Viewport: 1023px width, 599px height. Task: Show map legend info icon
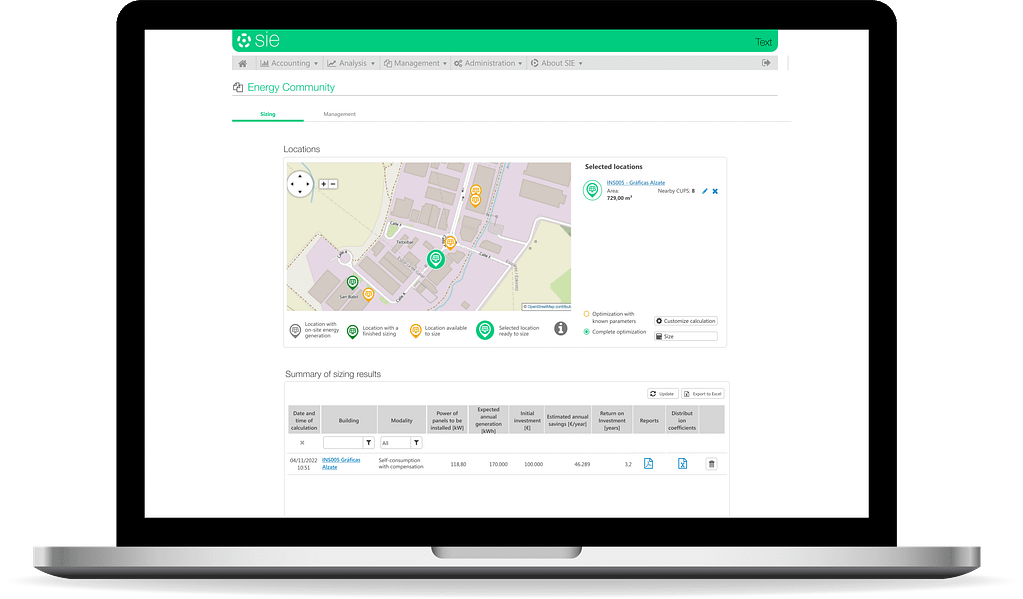click(561, 328)
